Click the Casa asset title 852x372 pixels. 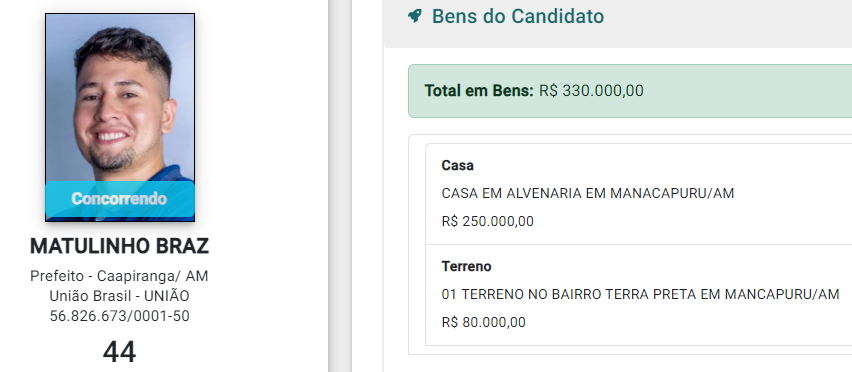(x=458, y=165)
